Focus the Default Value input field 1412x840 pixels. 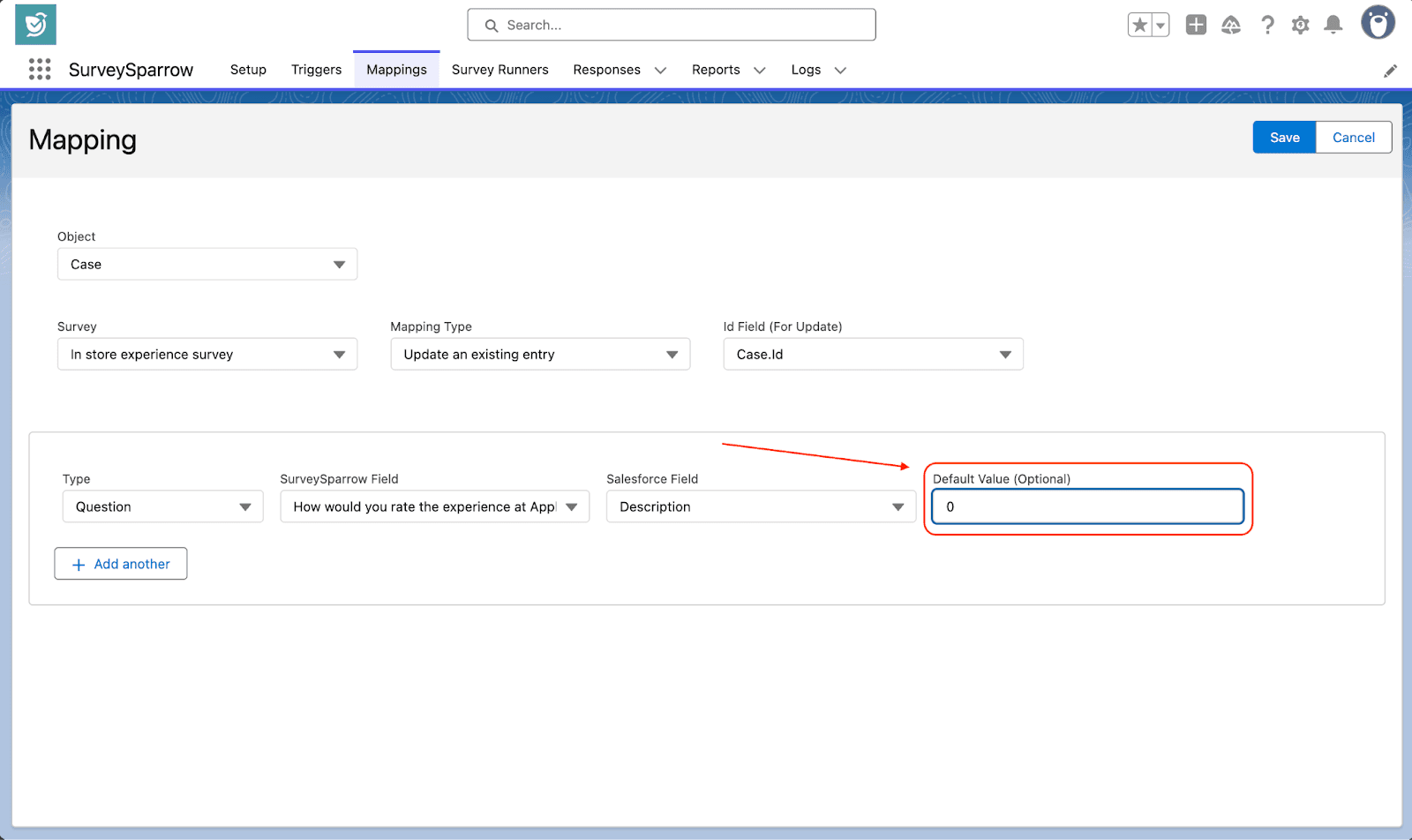coord(1087,506)
